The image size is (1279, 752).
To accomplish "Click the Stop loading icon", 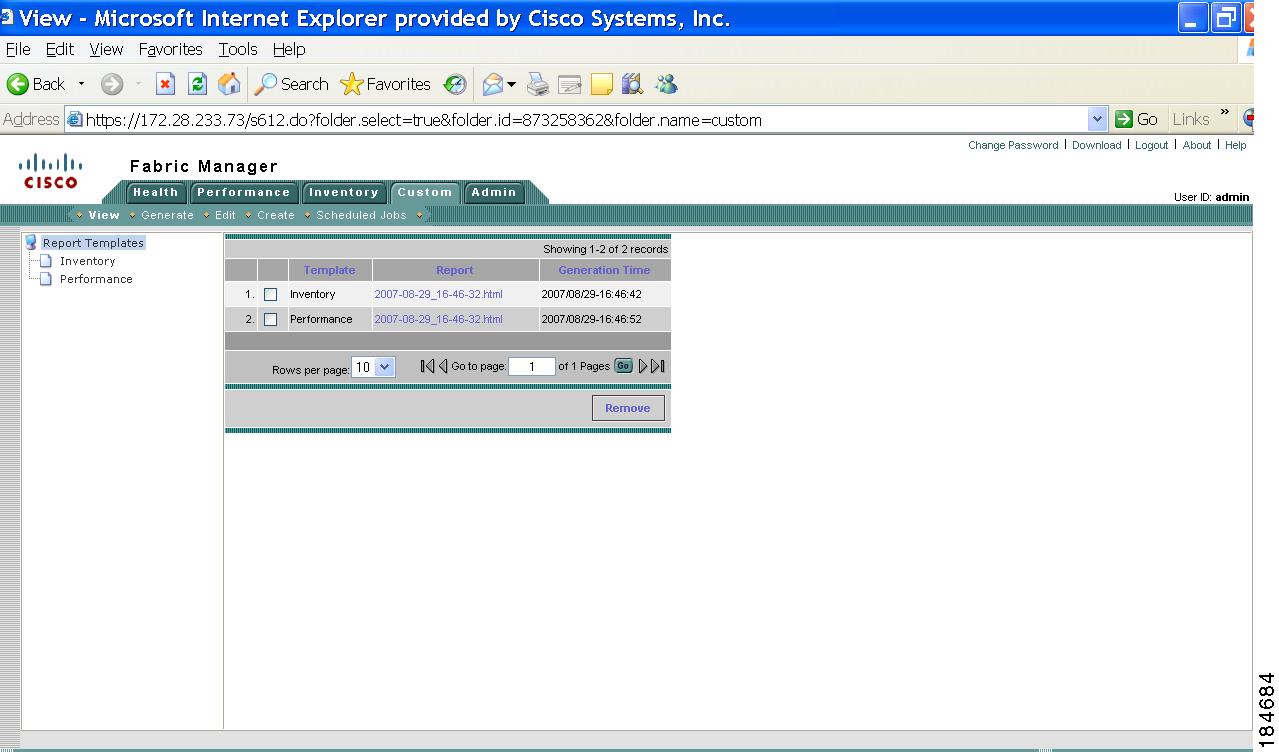I will point(166,85).
